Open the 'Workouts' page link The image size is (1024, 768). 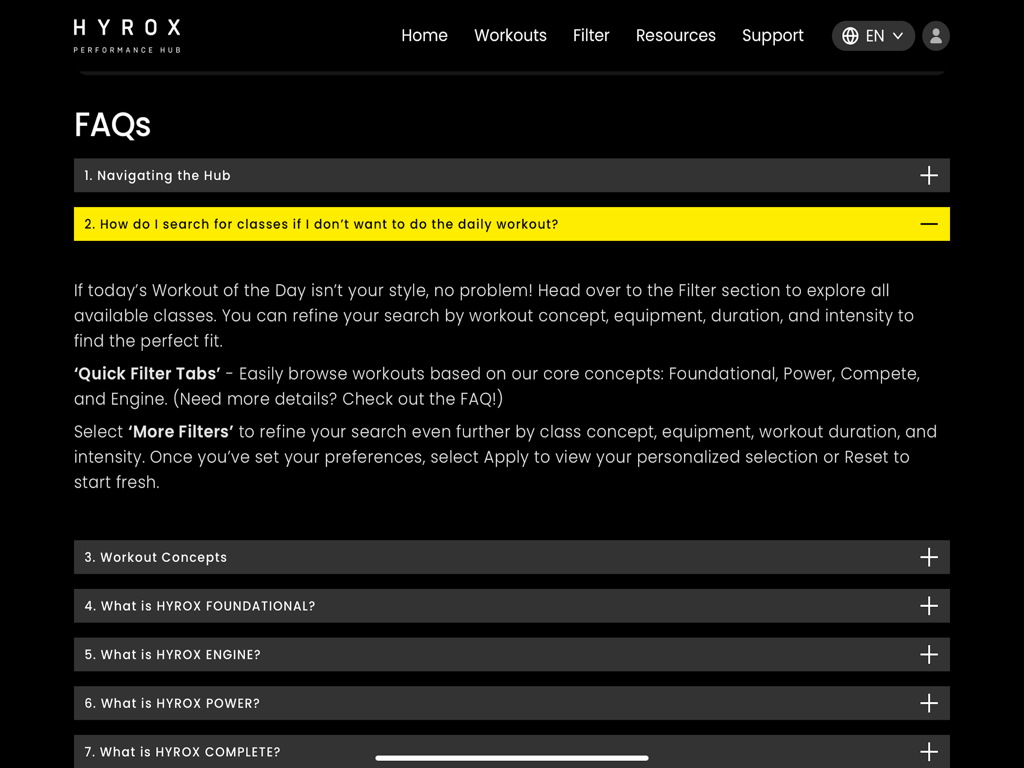(510, 35)
